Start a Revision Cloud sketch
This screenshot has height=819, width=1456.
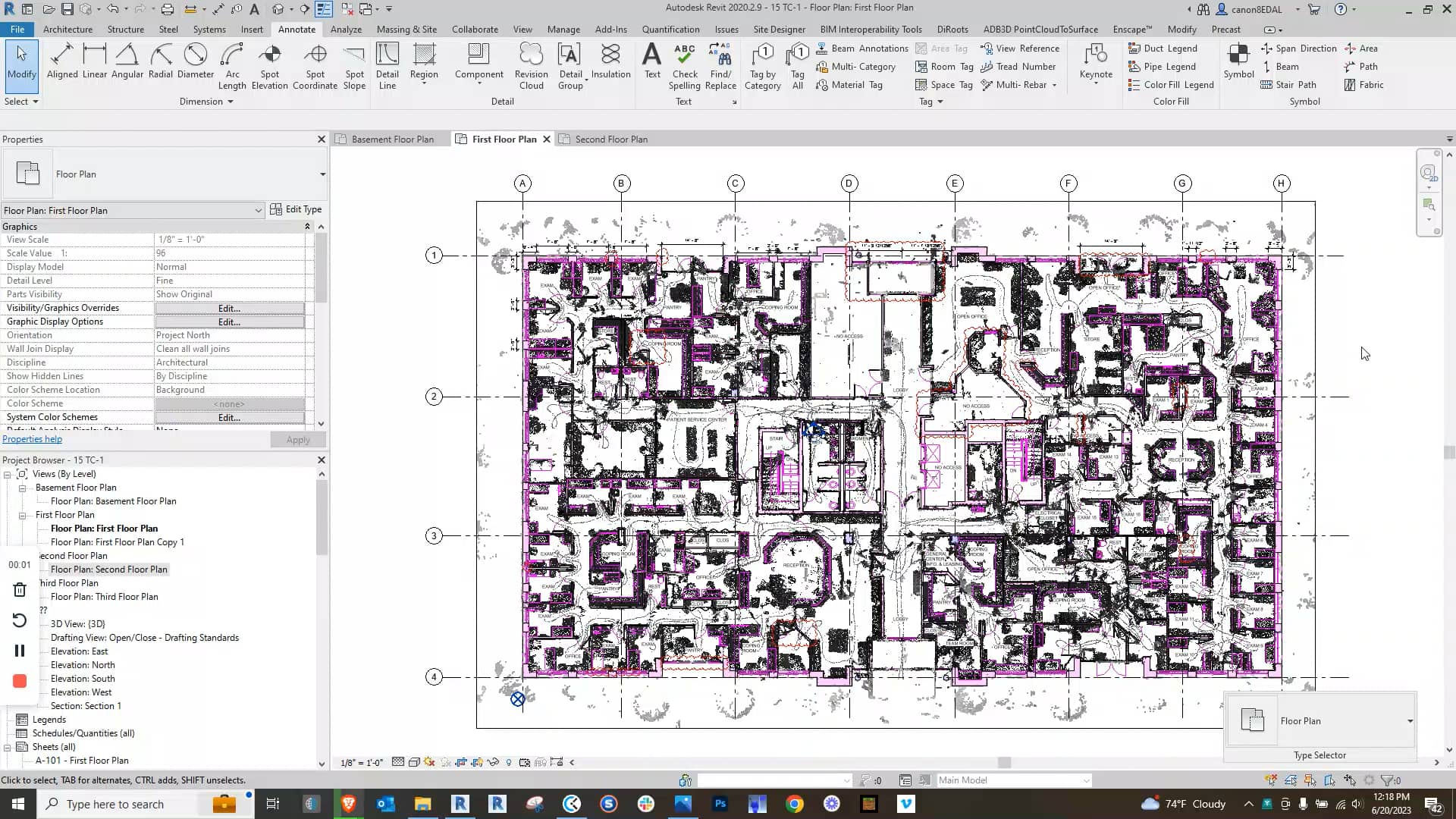coord(531,64)
